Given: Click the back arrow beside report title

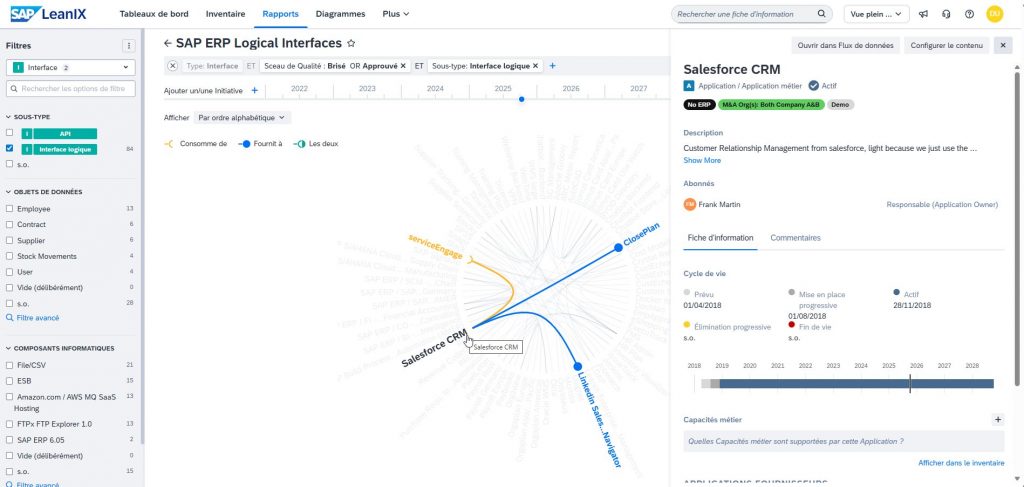Looking at the screenshot, I should point(167,43).
